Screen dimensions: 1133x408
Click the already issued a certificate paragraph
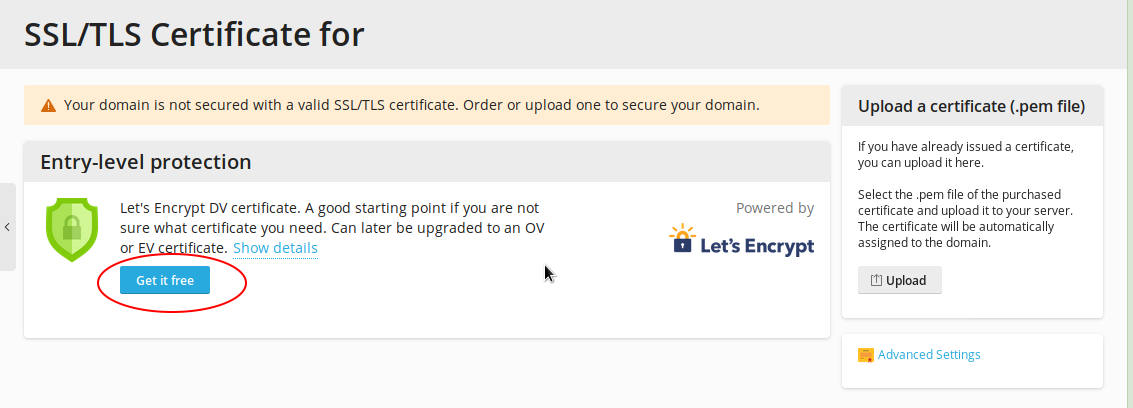965,154
